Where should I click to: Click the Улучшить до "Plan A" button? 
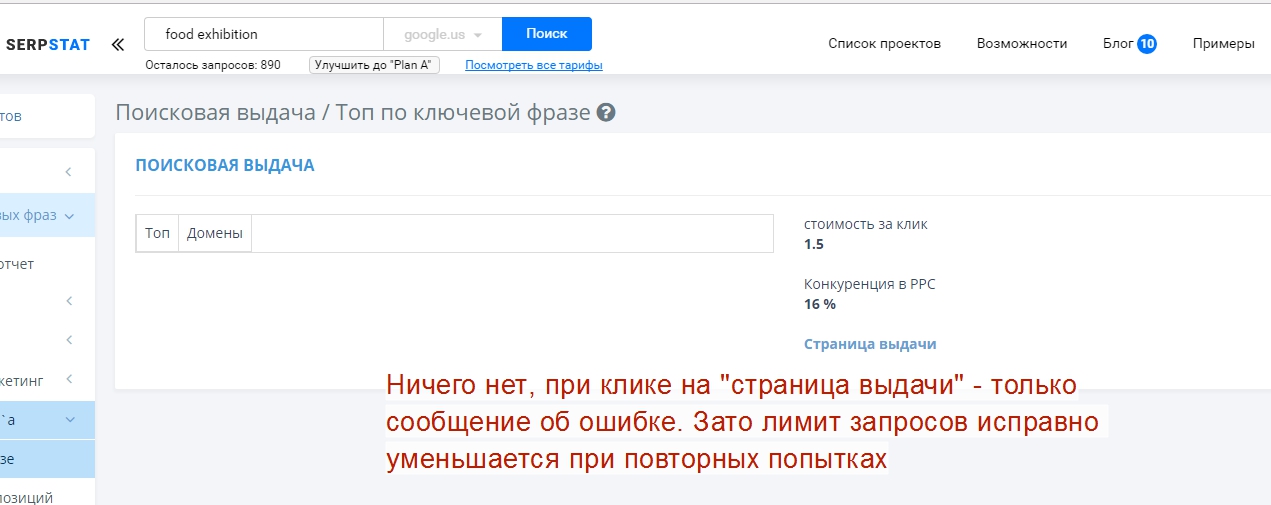[x=374, y=65]
